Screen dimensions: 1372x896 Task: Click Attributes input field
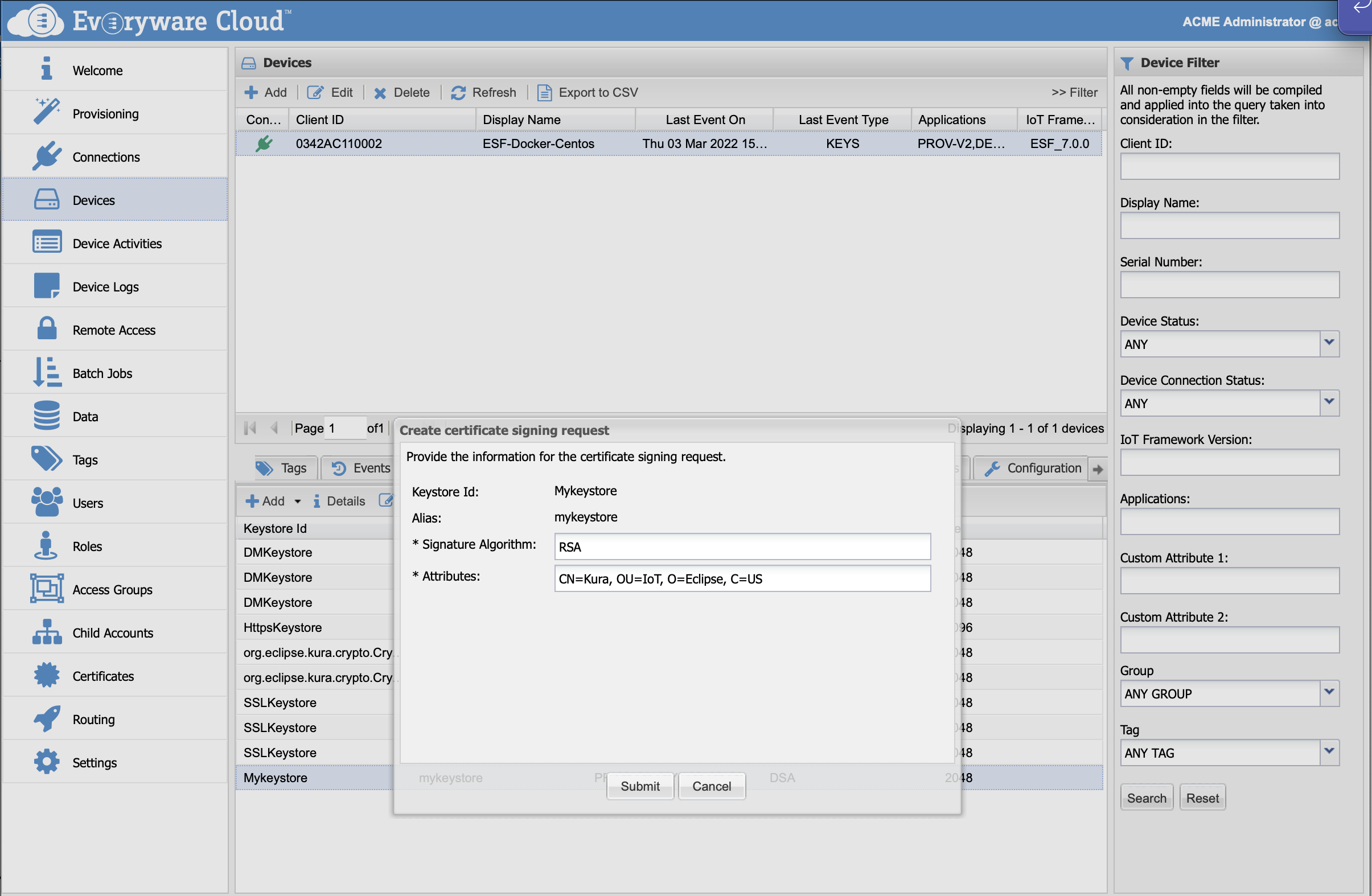[x=742, y=578]
